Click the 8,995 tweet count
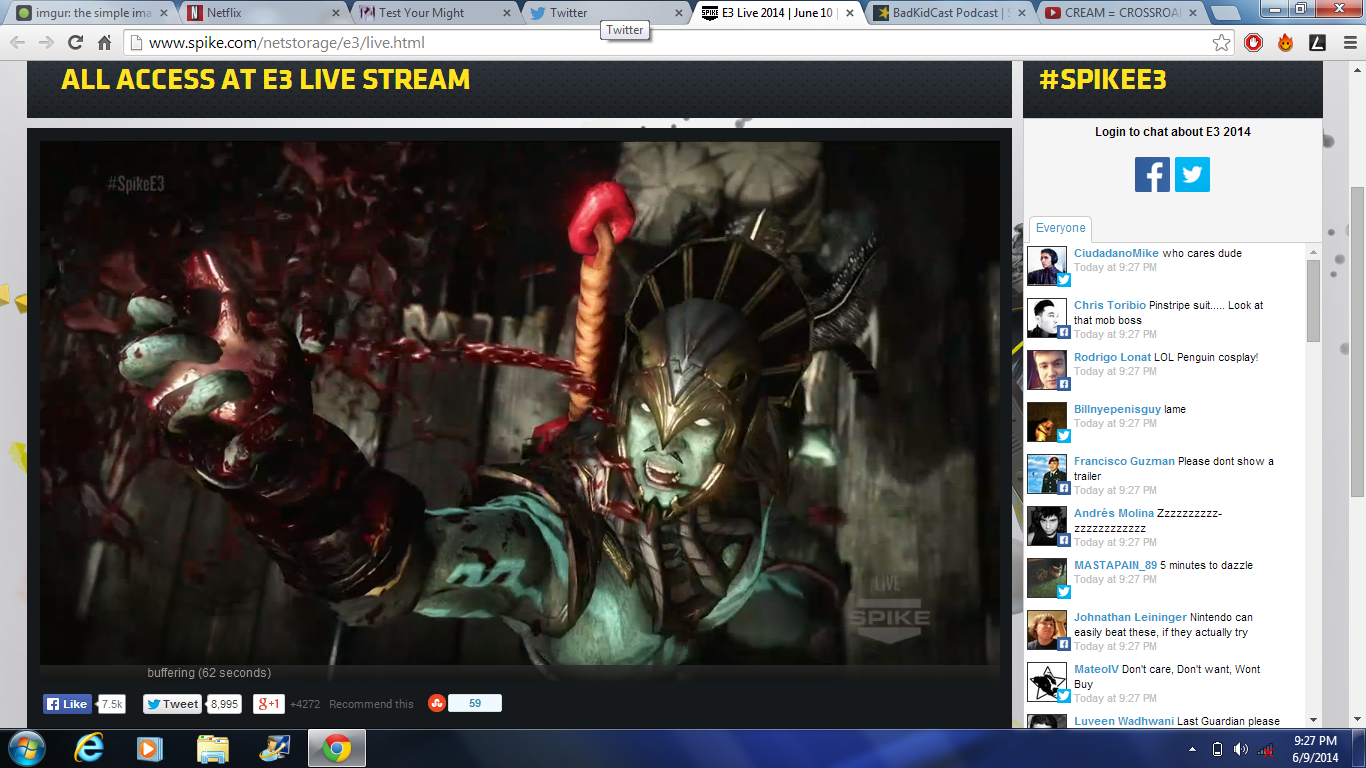This screenshot has height=768, width=1366. click(225, 704)
